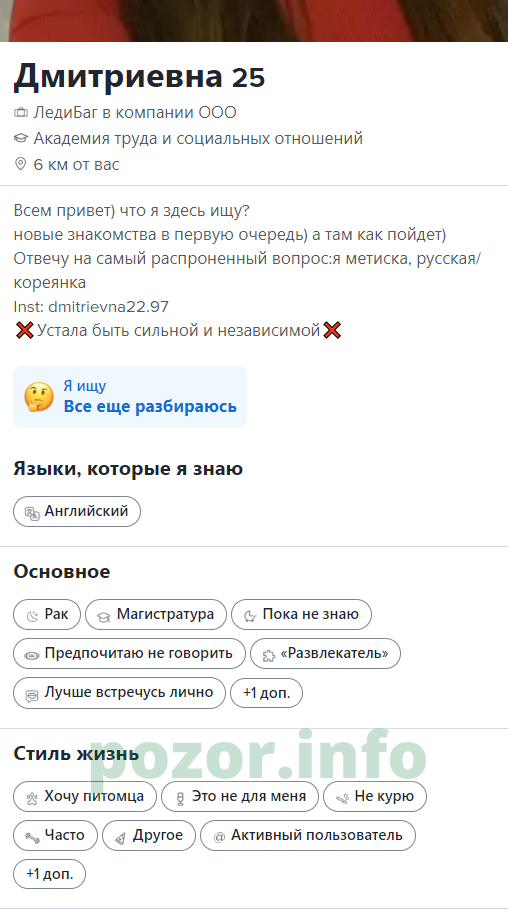The height and width of the screenshot is (924, 508).
Task: Click the location pin icon near 6 км
Action: click(21, 164)
